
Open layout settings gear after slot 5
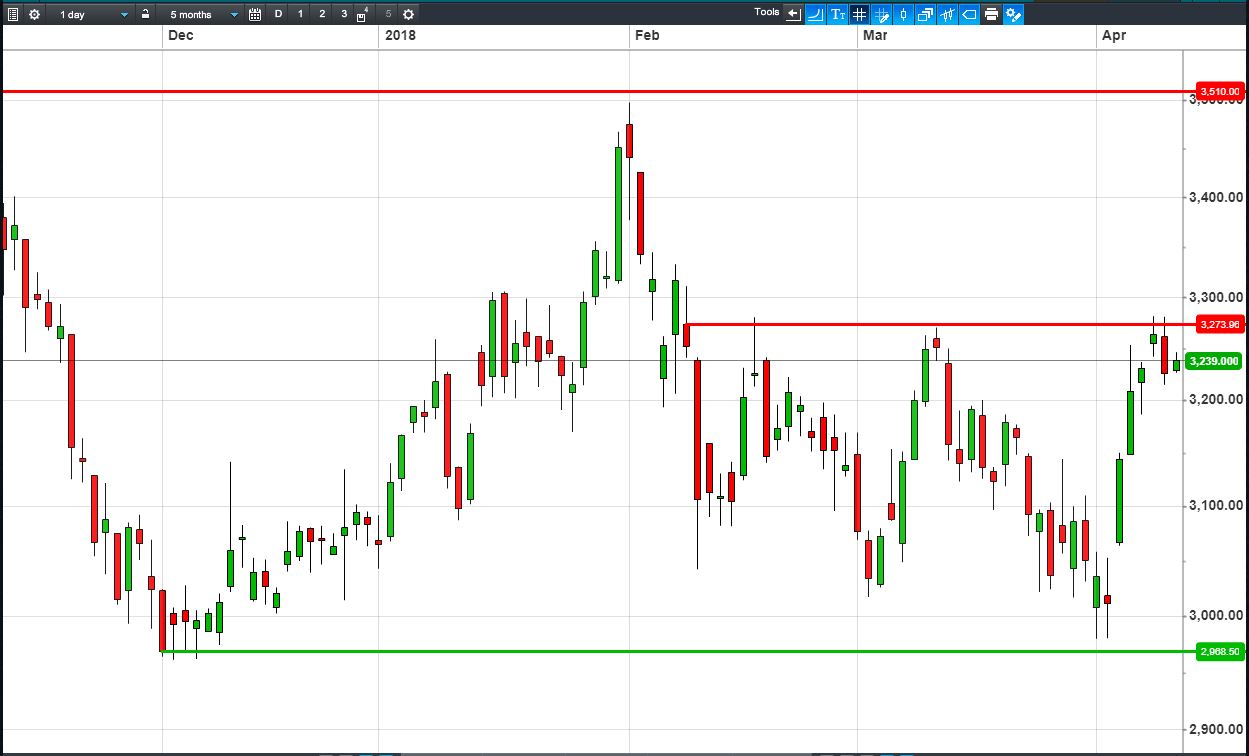(x=408, y=14)
